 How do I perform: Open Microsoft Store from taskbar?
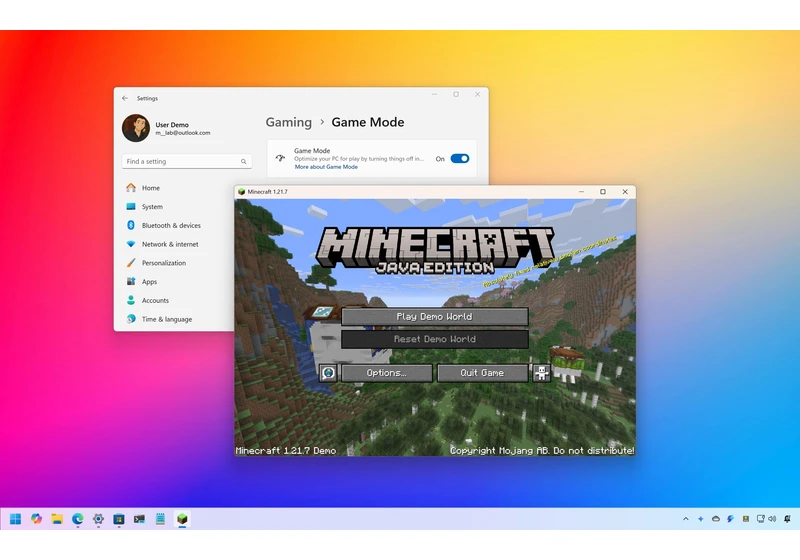click(x=119, y=519)
